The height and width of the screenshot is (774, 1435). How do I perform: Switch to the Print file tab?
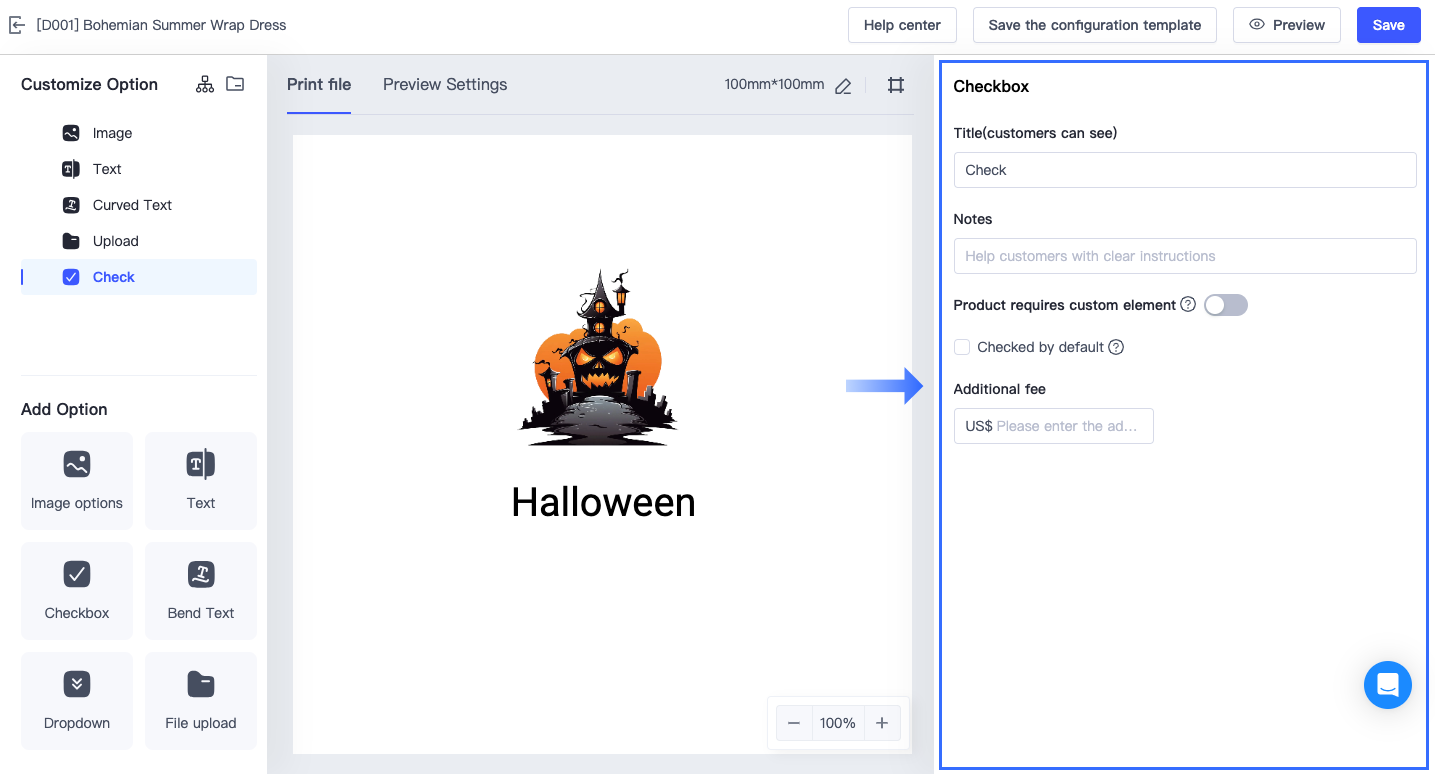tap(319, 84)
